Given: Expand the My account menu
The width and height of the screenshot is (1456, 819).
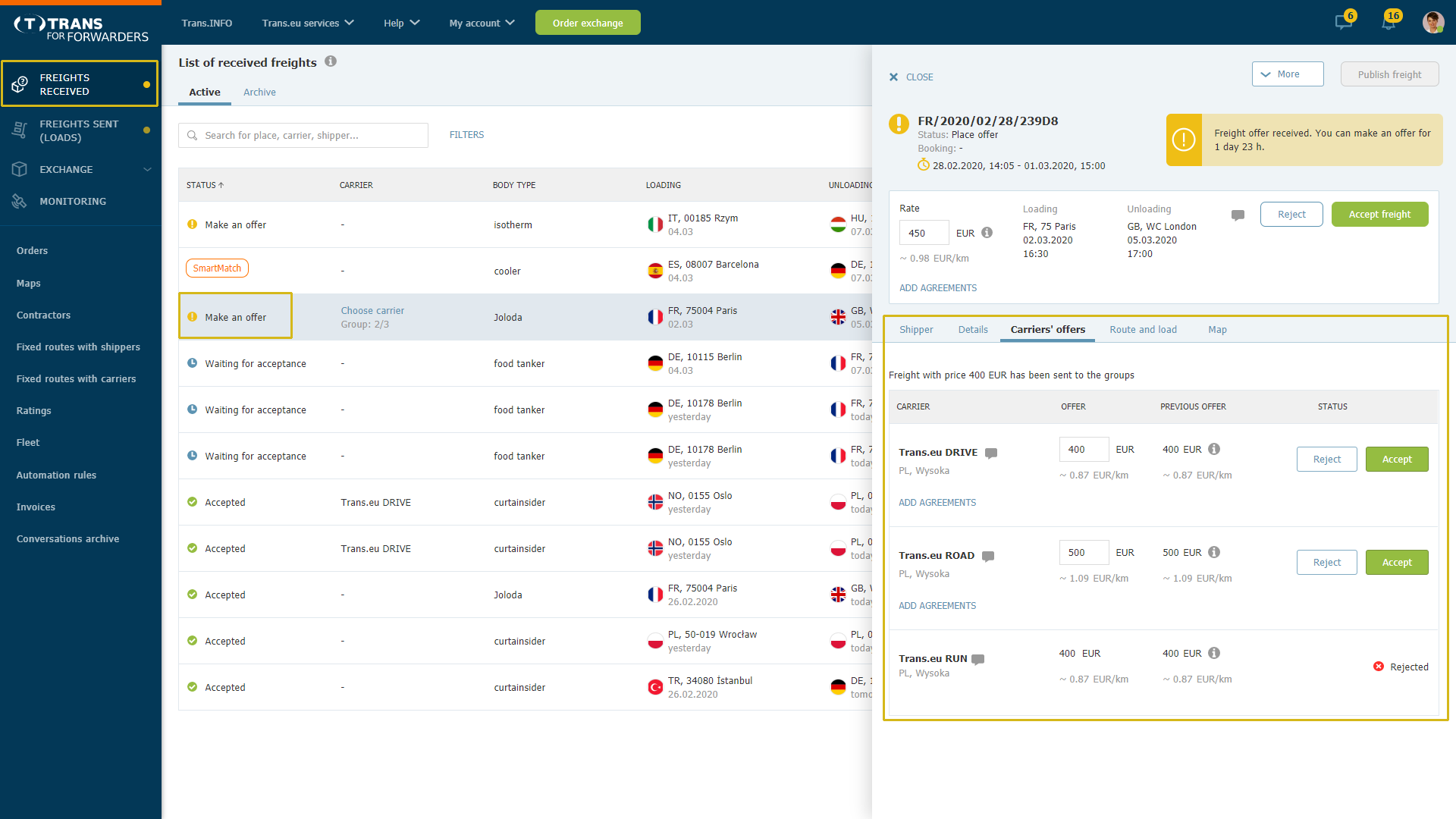Looking at the screenshot, I should [x=482, y=23].
